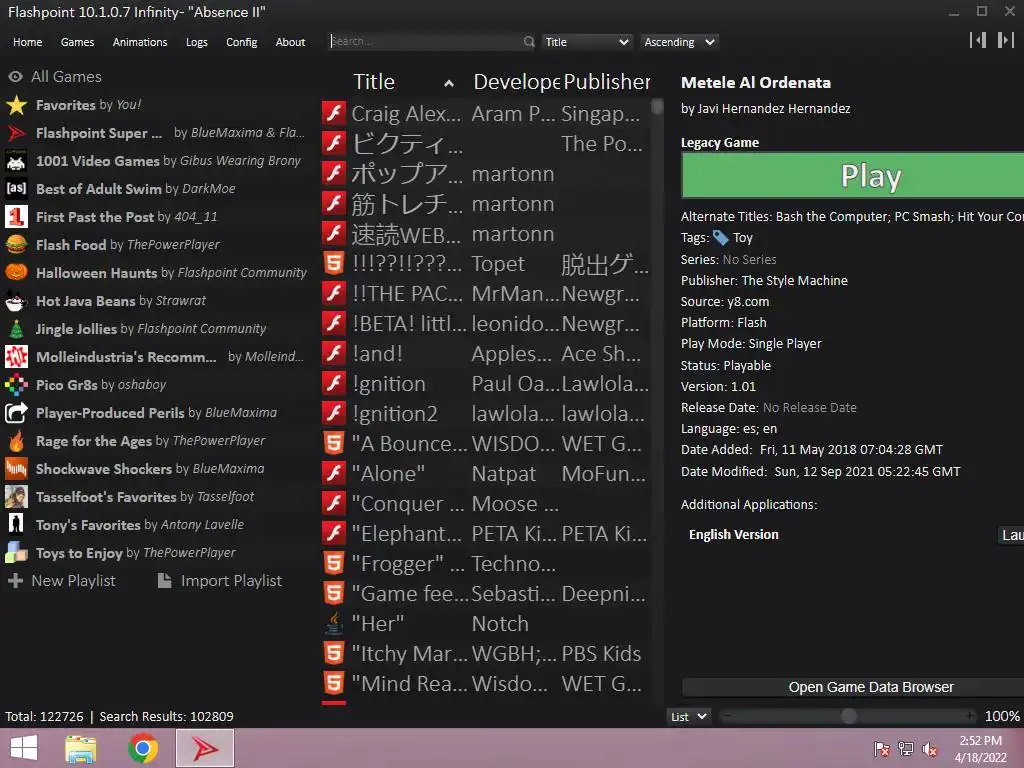Click the Best of Adult Swim [as] icon
This screenshot has height=768, width=1024.
tap(16, 189)
